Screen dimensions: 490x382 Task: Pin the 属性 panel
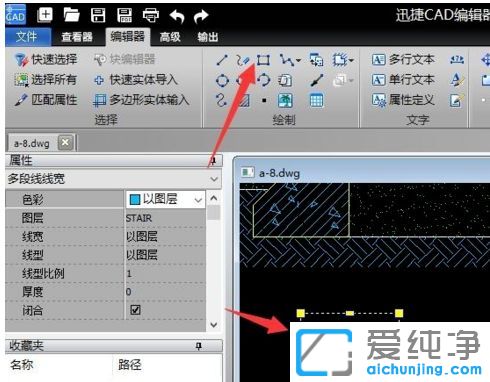coord(213,160)
